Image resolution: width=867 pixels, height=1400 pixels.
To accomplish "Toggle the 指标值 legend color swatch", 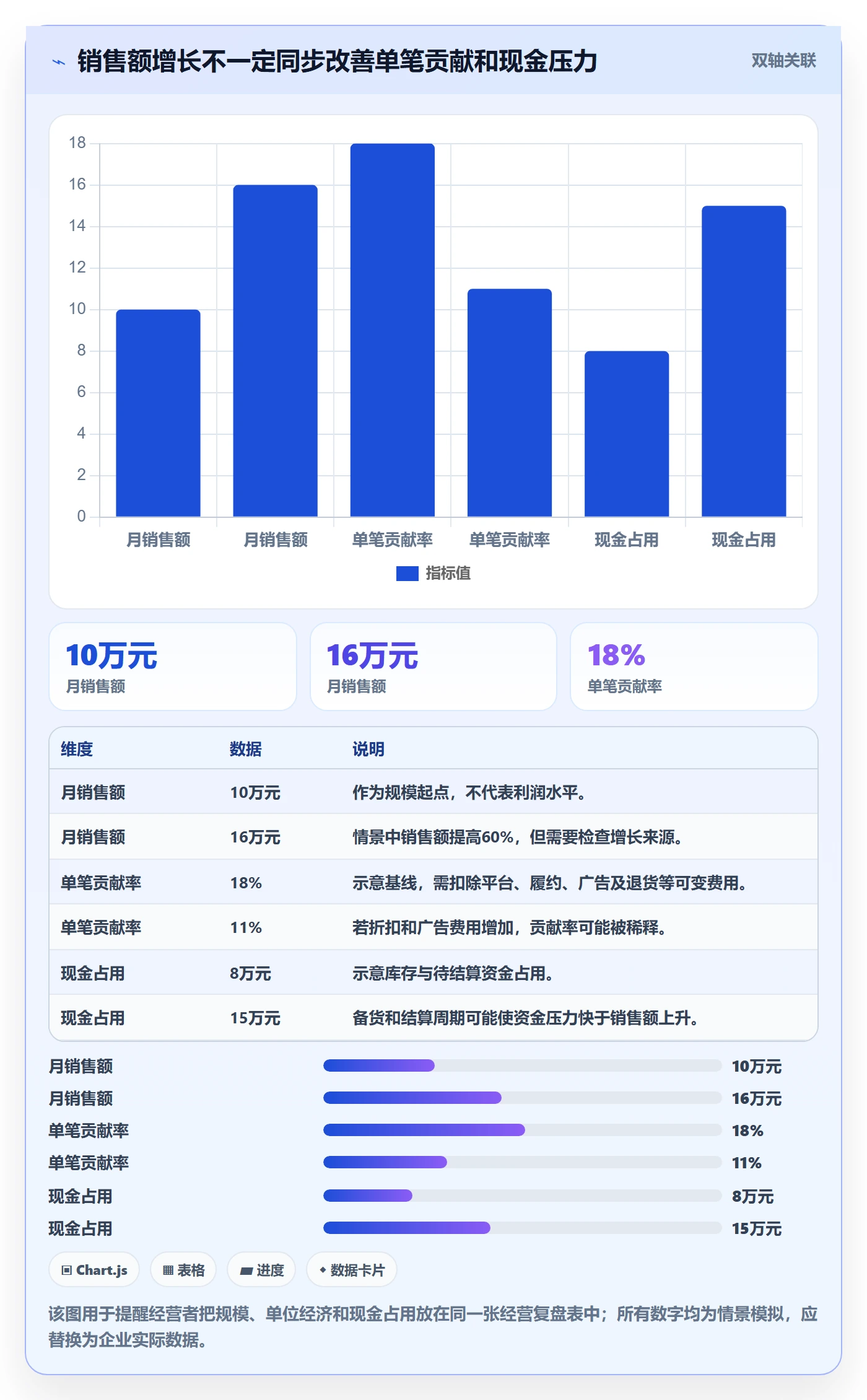I will click(407, 574).
